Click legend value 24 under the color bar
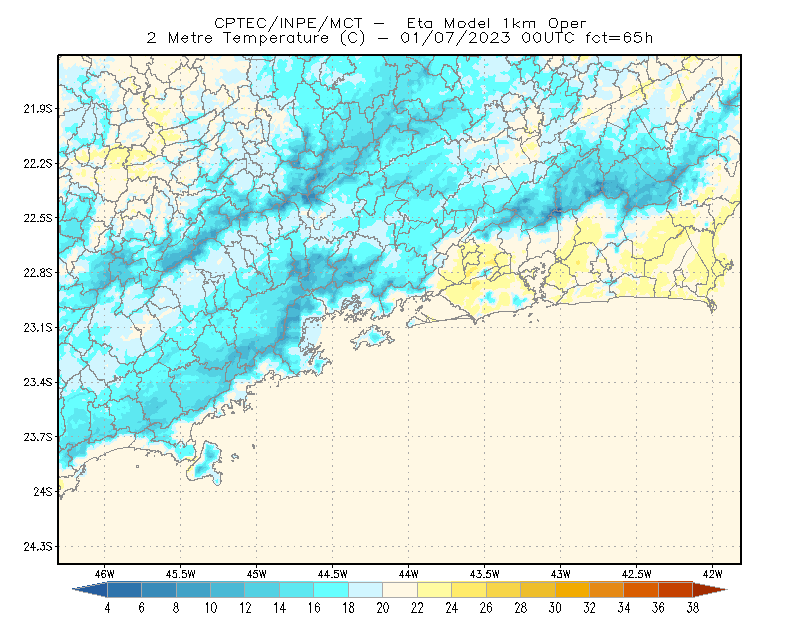Screen dimensions: 800x618 pos(452,608)
